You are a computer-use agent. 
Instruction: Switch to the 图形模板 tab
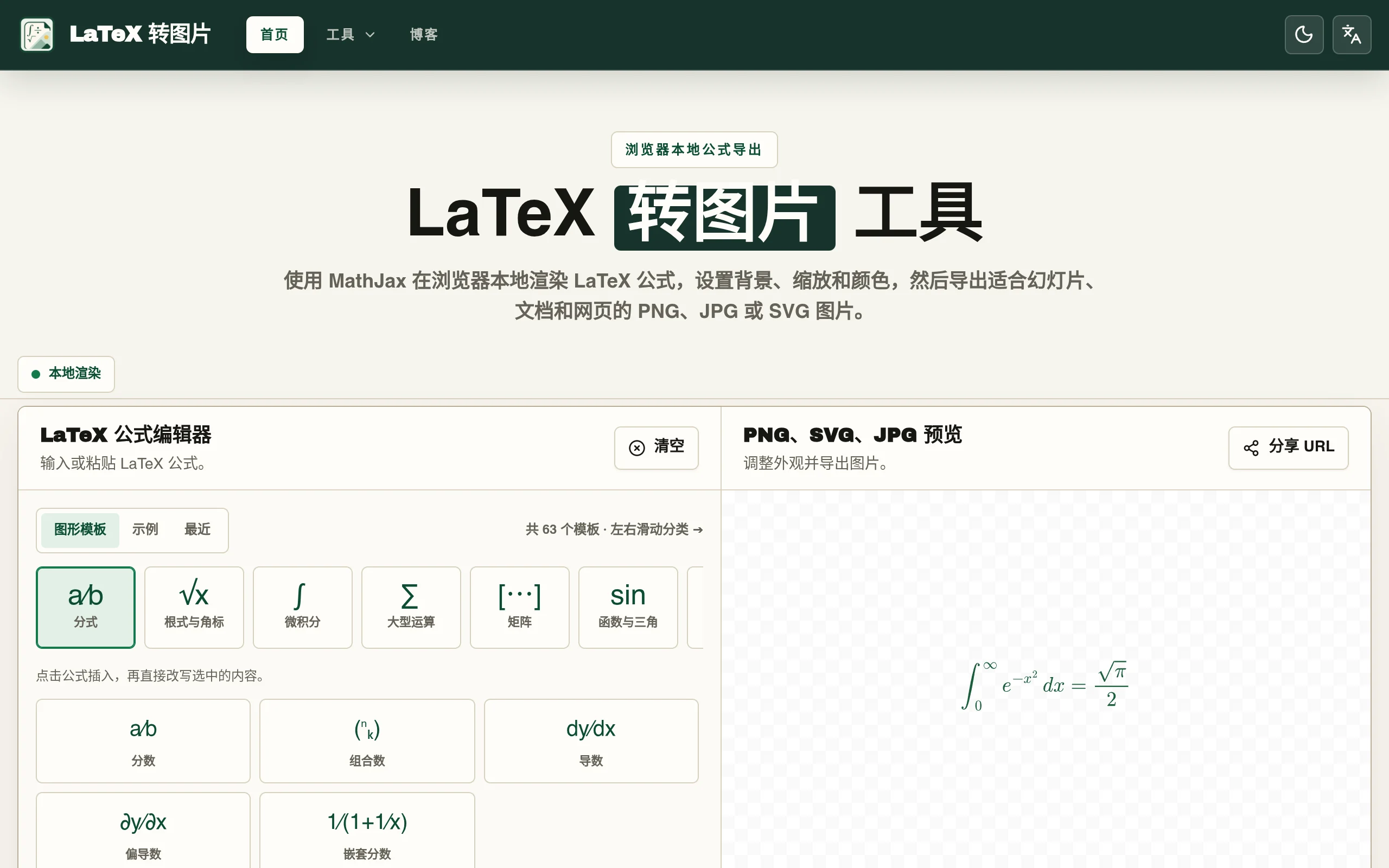tap(80, 529)
